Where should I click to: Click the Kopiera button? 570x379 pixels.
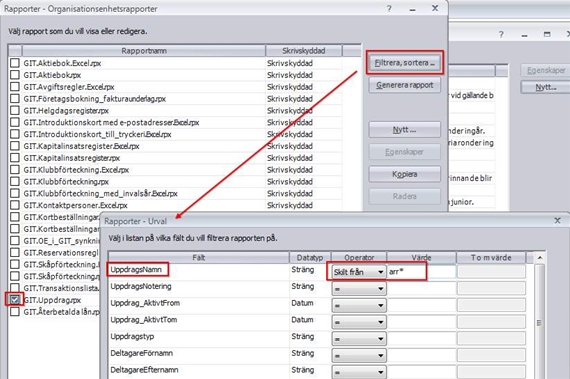[x=405, y=174]
